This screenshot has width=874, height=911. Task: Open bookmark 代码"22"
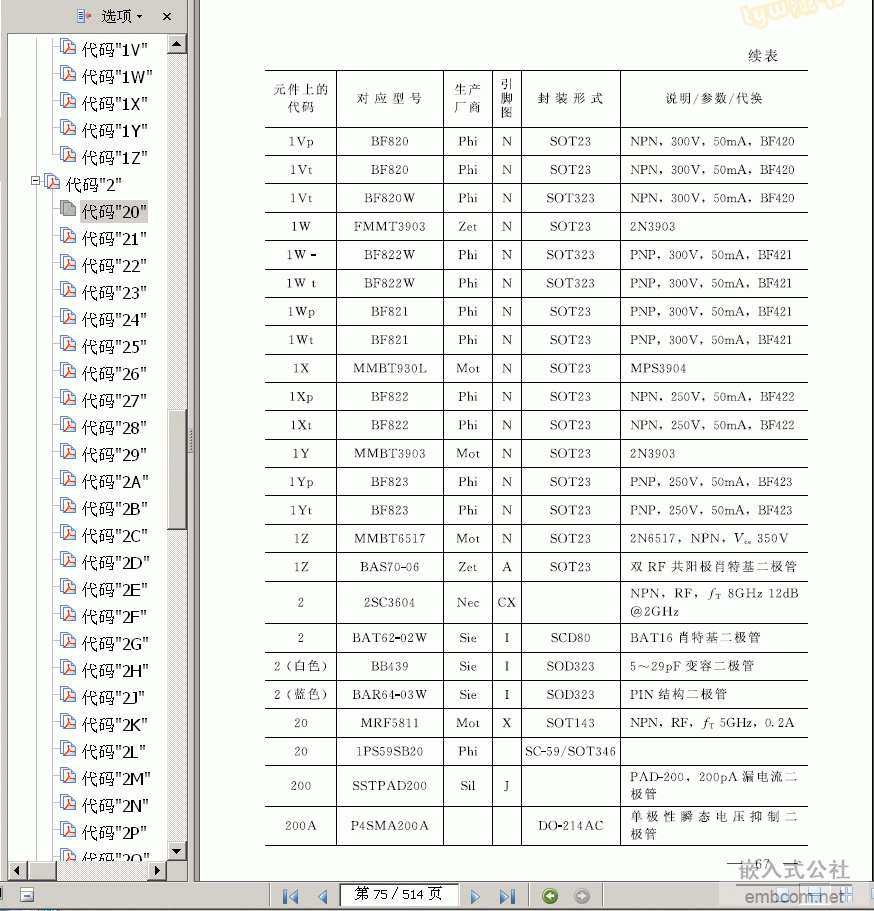[x=114, y=266]
